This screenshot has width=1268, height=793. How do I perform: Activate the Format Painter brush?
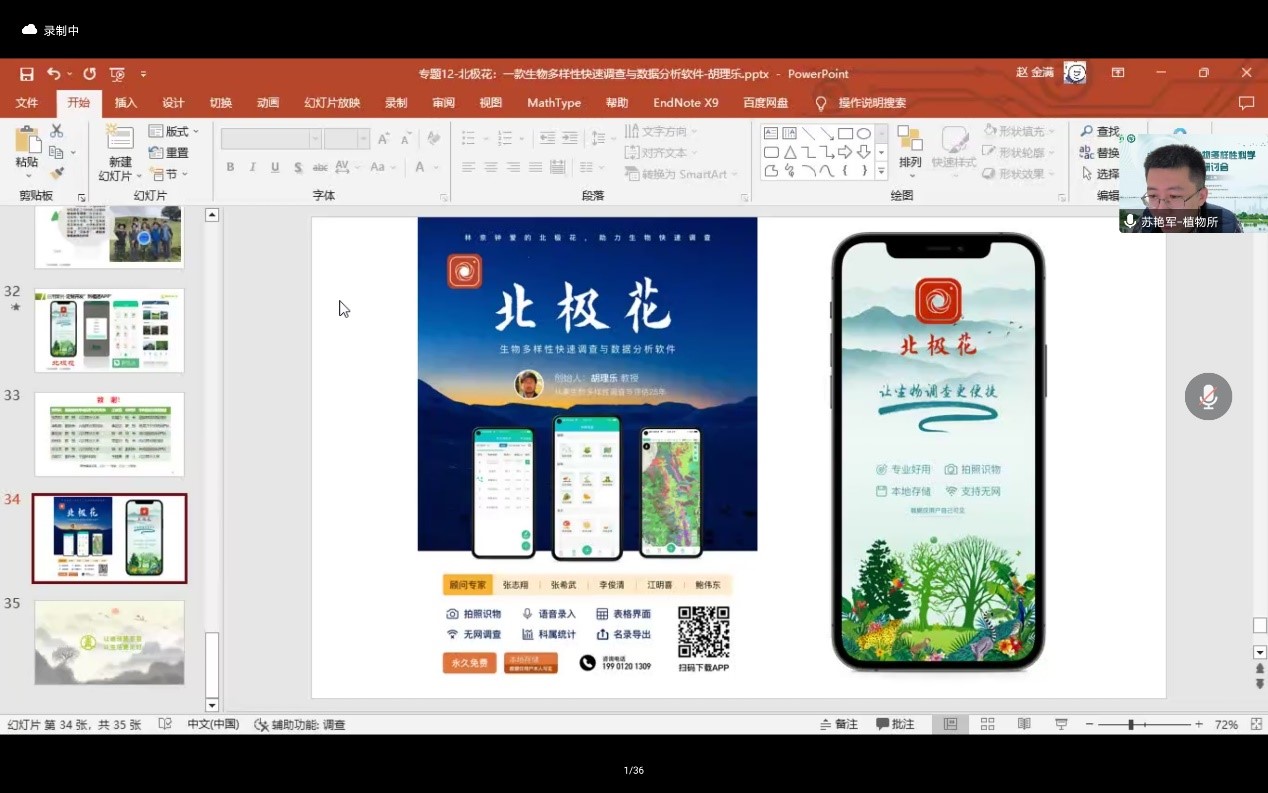tap(56, 173)
